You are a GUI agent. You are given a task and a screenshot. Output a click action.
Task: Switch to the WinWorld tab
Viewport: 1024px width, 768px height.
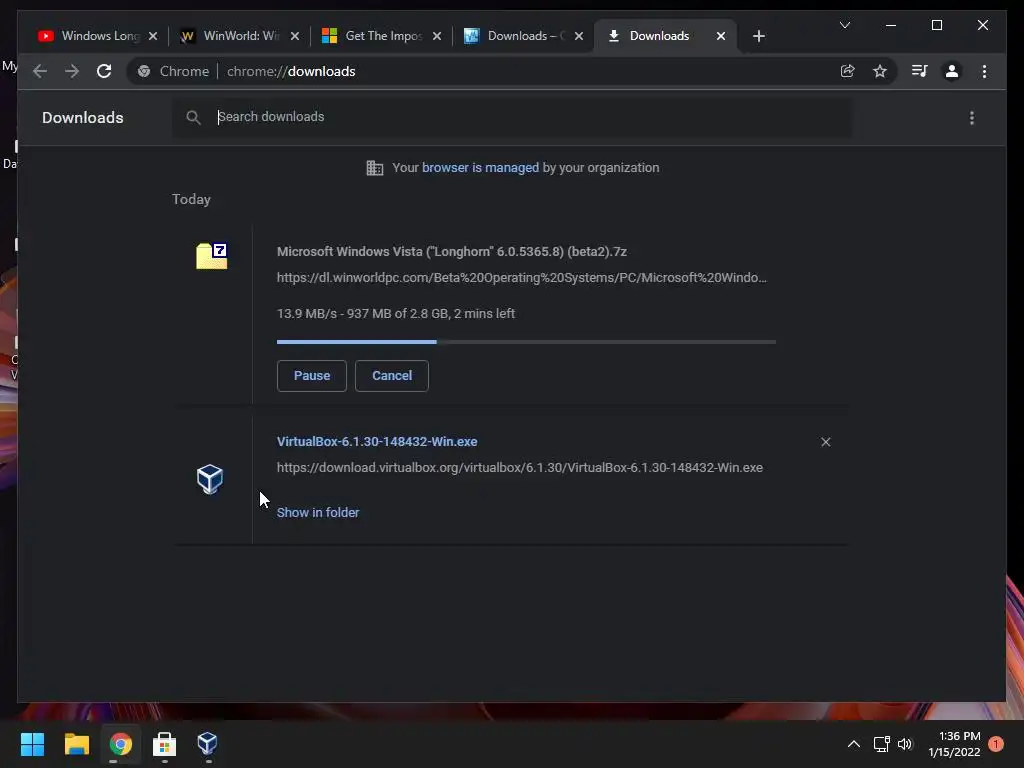point(240,36)
